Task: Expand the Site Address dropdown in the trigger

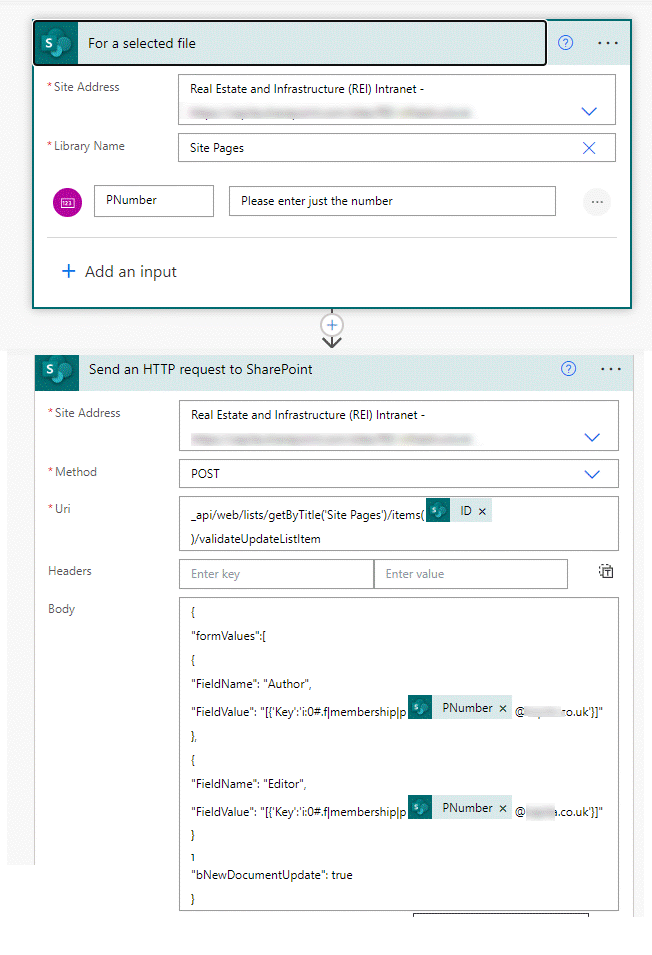Action: 589,111
